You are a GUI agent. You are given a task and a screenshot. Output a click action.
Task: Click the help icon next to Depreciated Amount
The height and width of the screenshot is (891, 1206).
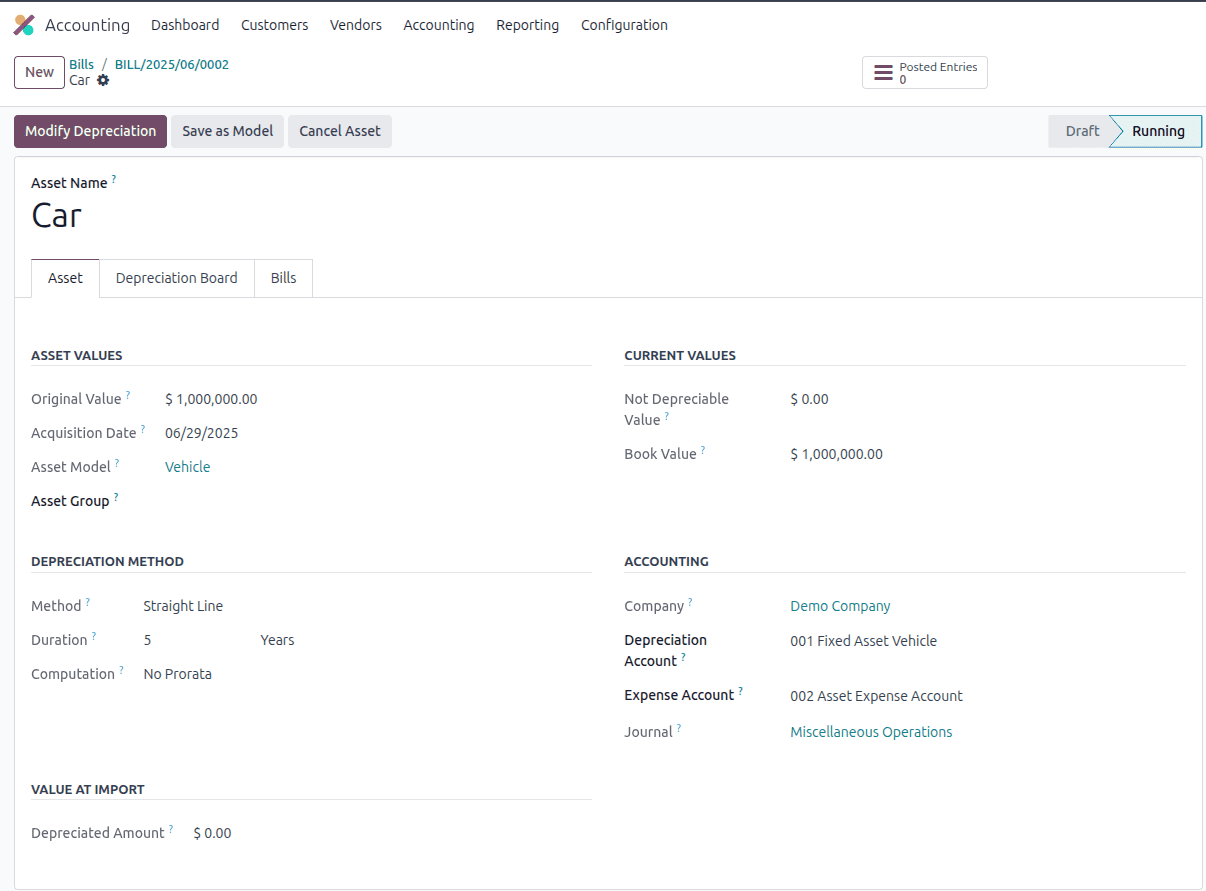171,827
